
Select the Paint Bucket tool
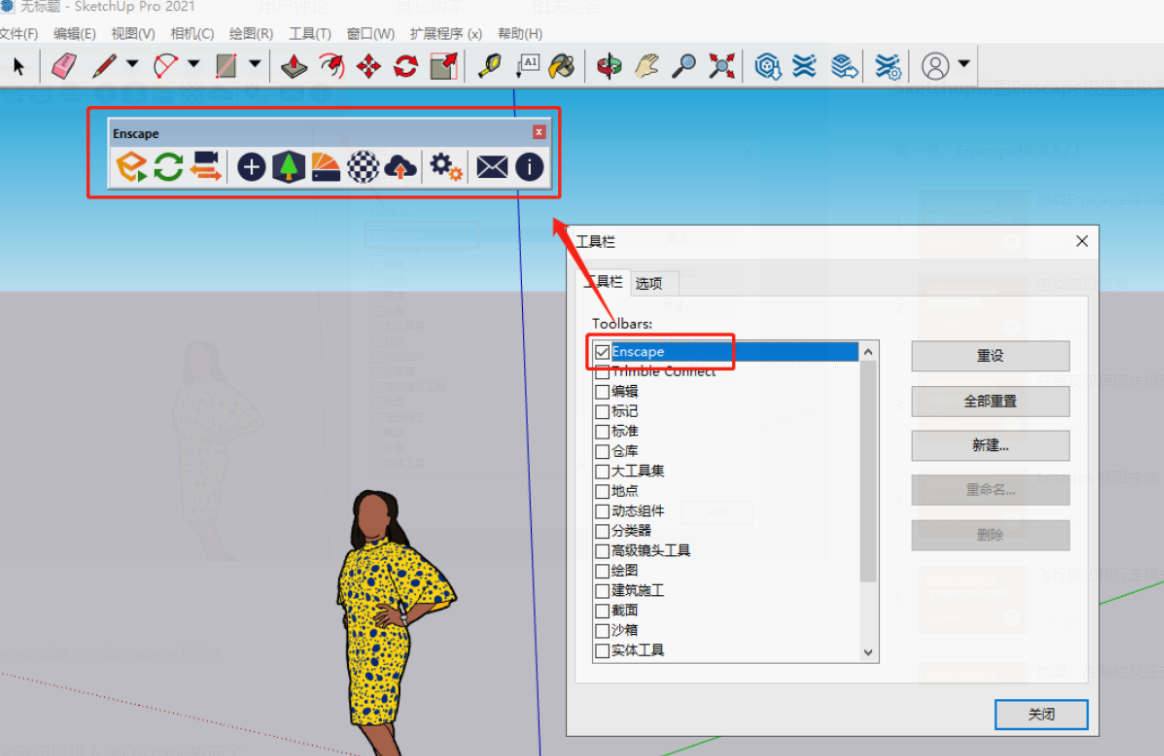(x=563, y=67)
